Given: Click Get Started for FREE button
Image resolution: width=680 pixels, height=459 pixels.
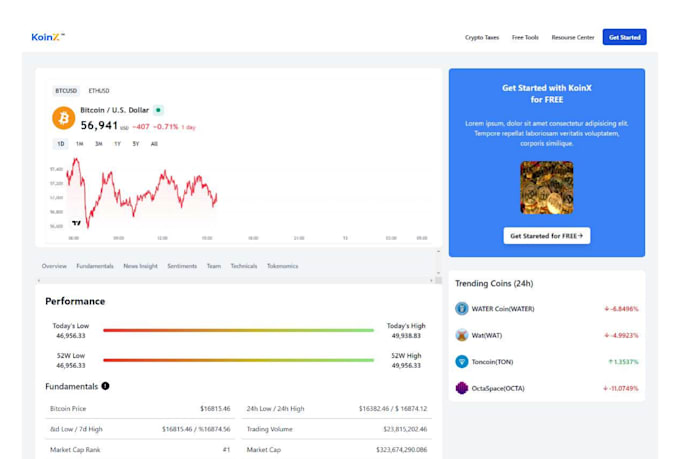Looking at the screenshot, I should pyautogui.click(x=546, y=236).
